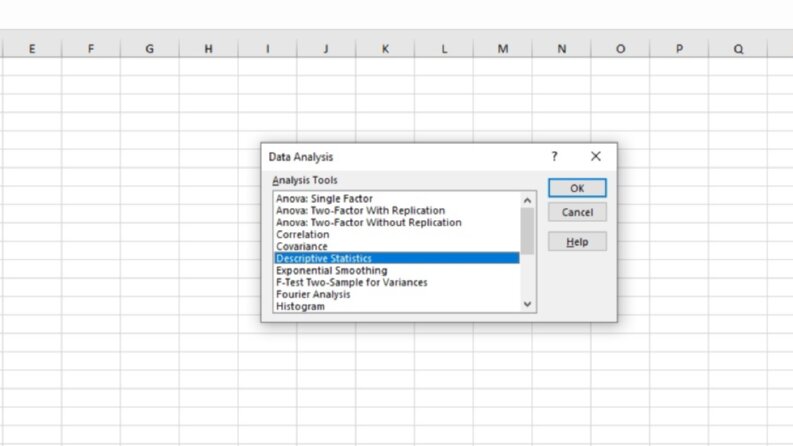Select the Correlation tool

[396, 235]
